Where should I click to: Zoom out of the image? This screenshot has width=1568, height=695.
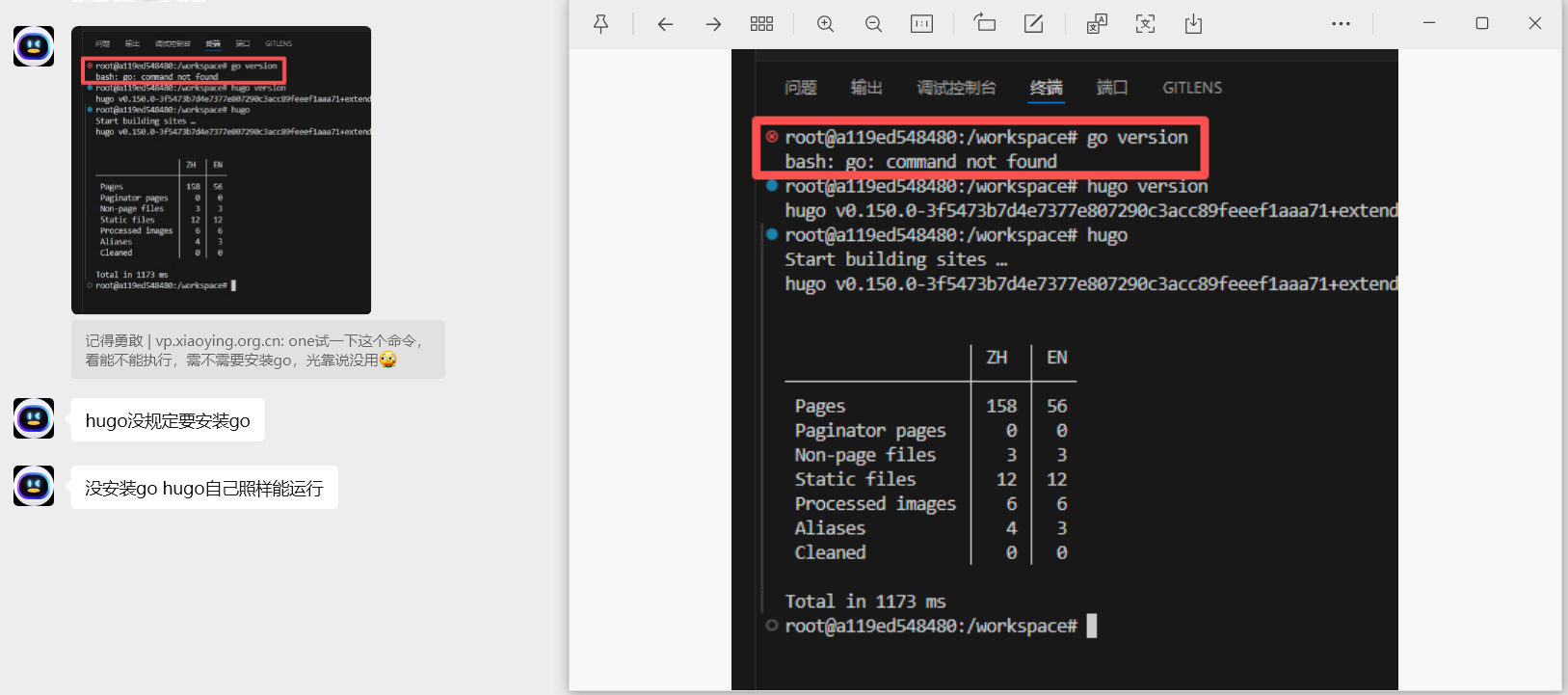point(873,24)
